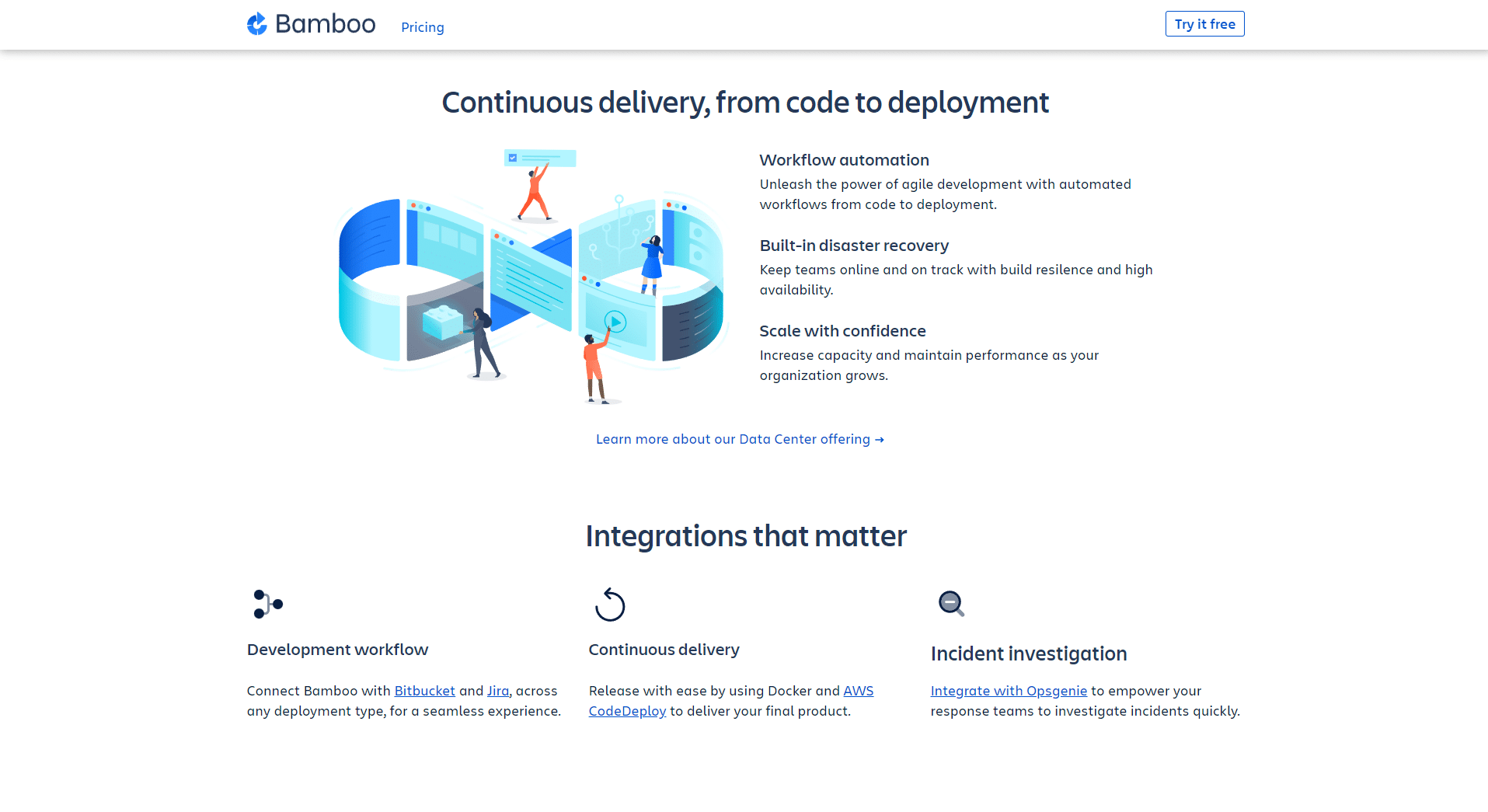Image resolution: width=1488 pixels, height=812 pixels.
Task: Click the Try it free button
Action: coord(1204,24)
